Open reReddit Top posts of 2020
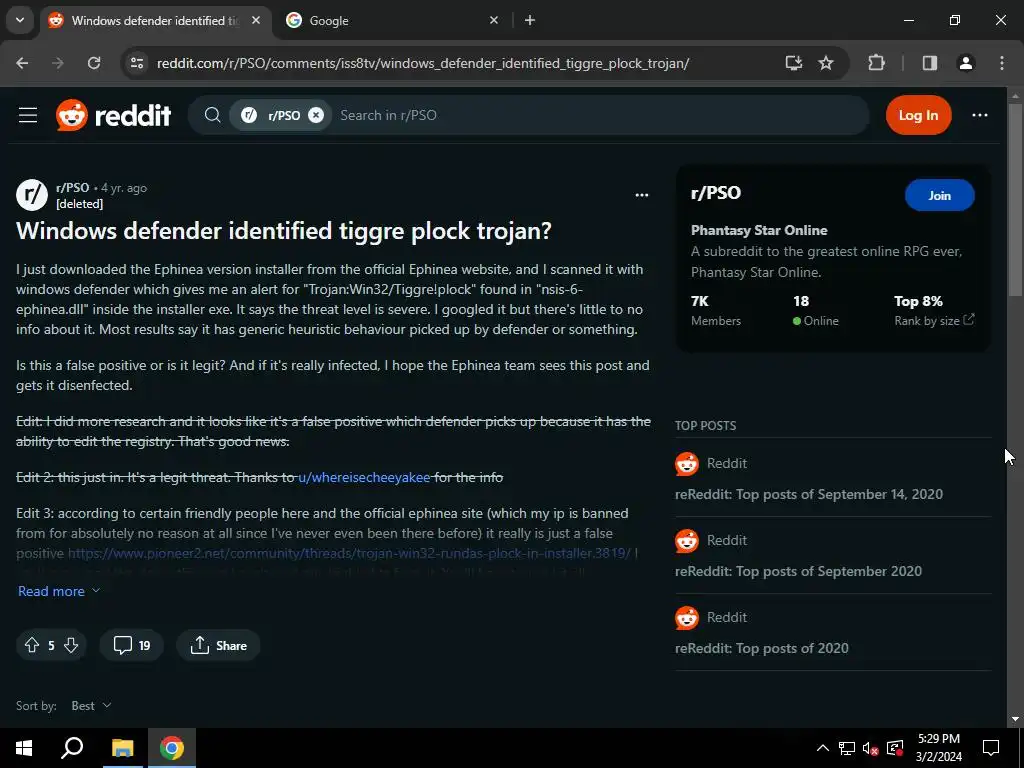Image resolution: width=1024 pixels, height=768 pixels. tap(761, 648)
